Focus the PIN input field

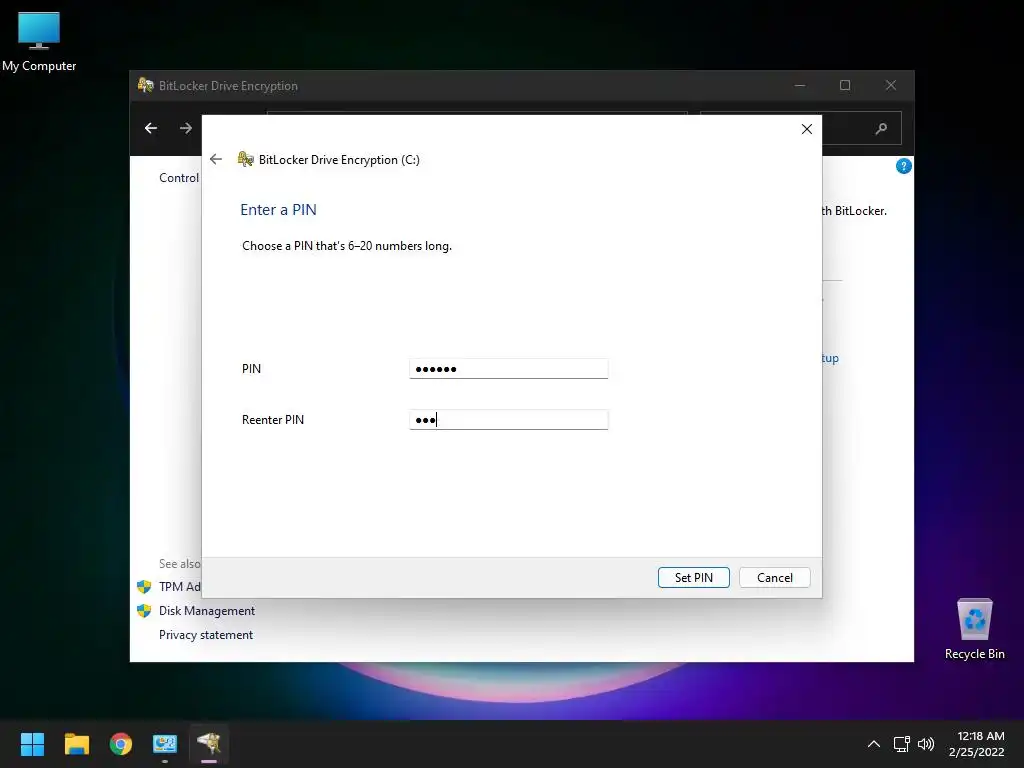509,368
